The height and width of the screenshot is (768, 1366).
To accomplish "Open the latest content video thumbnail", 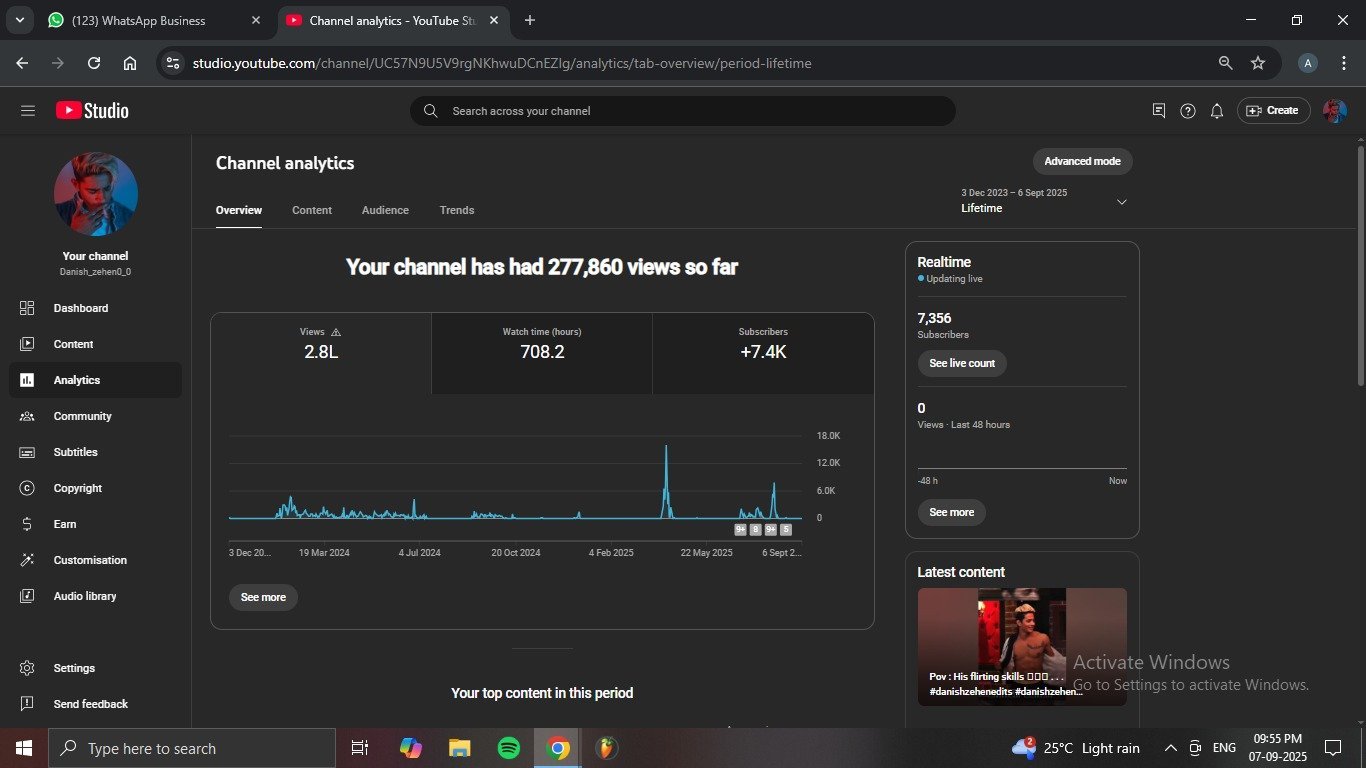I will coord(1021,646).
